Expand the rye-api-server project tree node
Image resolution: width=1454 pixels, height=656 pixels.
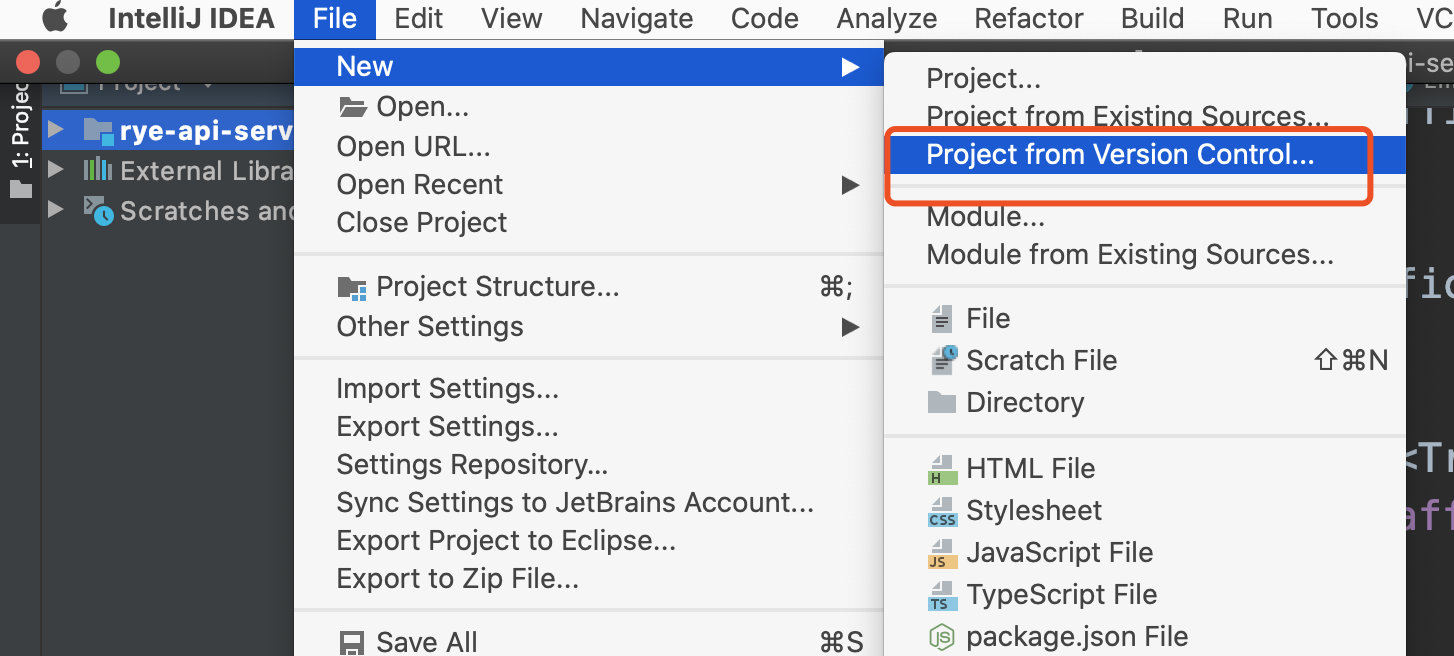pos(56,130)
